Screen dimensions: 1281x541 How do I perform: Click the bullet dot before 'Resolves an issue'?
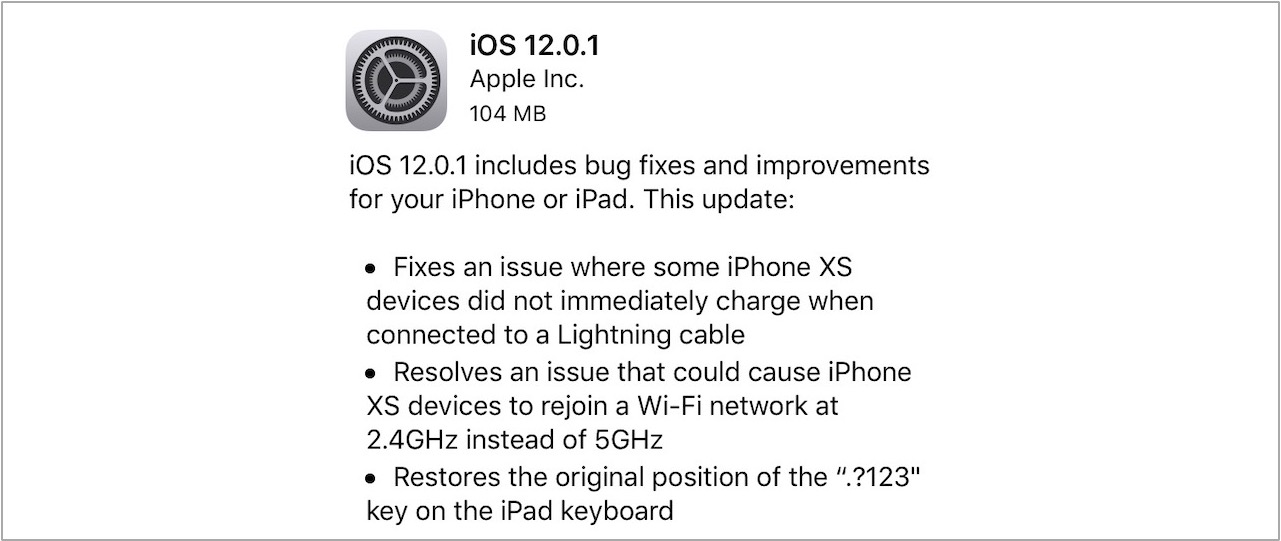(371, 373)
